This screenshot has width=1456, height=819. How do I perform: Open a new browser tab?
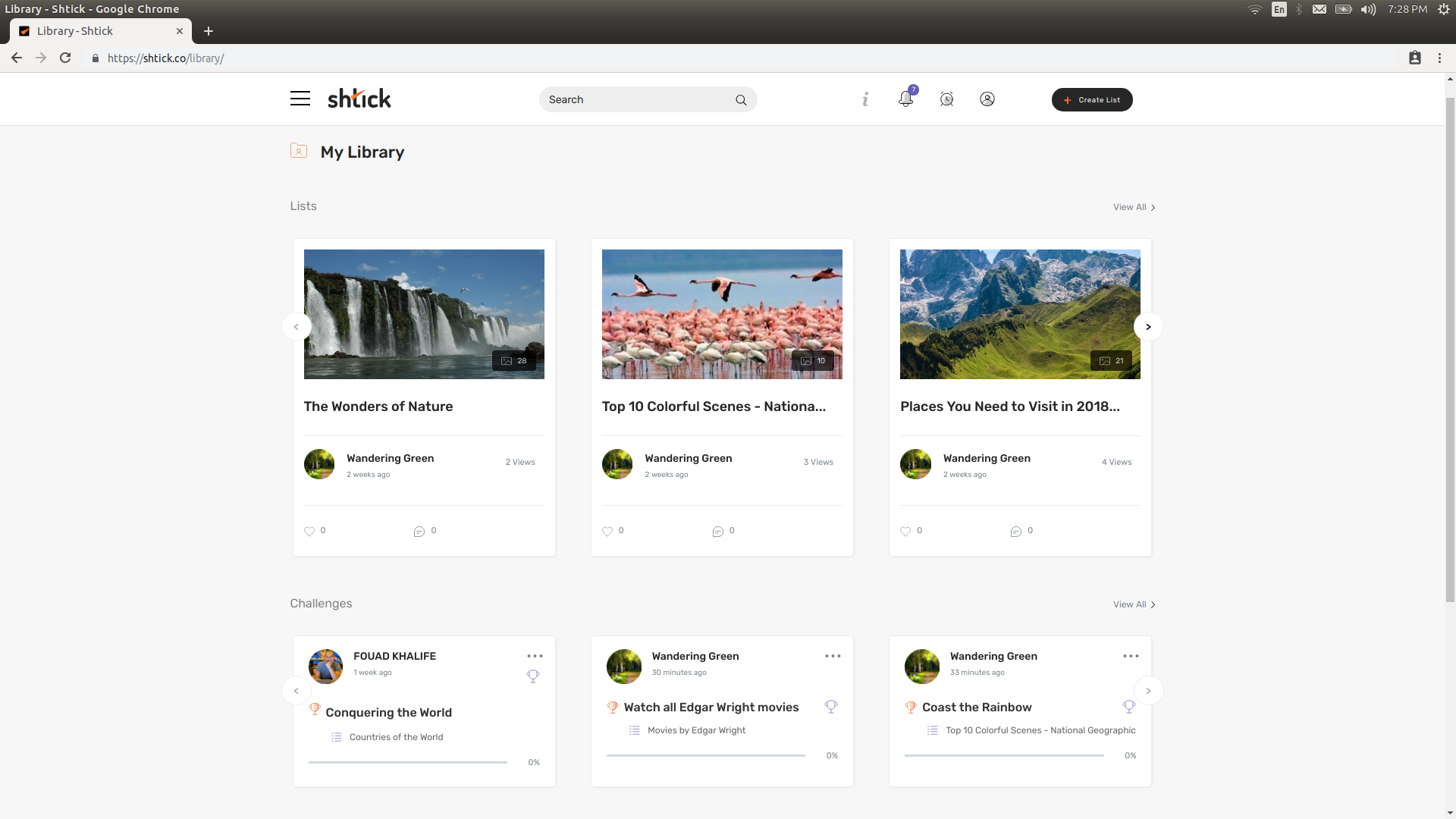tap(209, 31)
